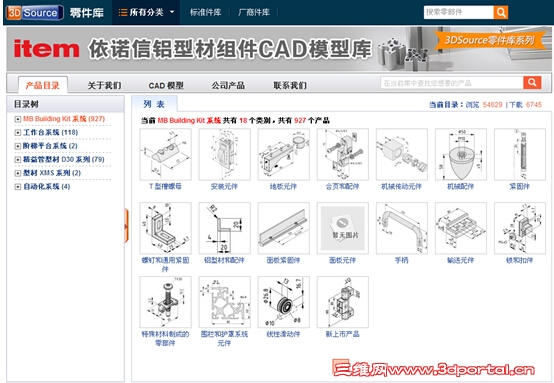
Task: Click MB Building Kit 系统 link in summary line
Action: [189, 120]
